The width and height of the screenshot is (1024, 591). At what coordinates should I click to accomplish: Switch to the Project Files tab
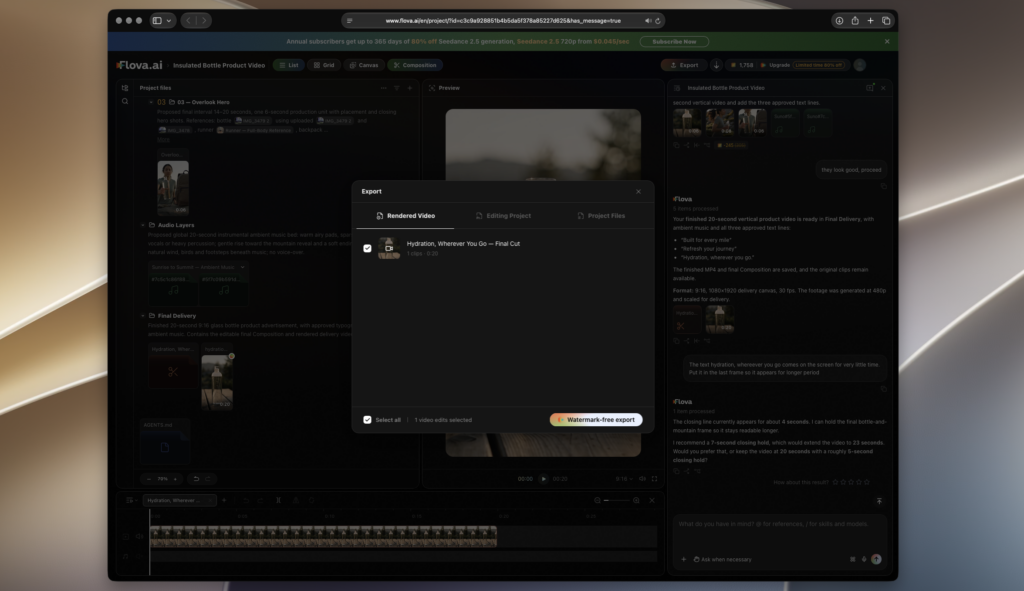click(601, 216)
